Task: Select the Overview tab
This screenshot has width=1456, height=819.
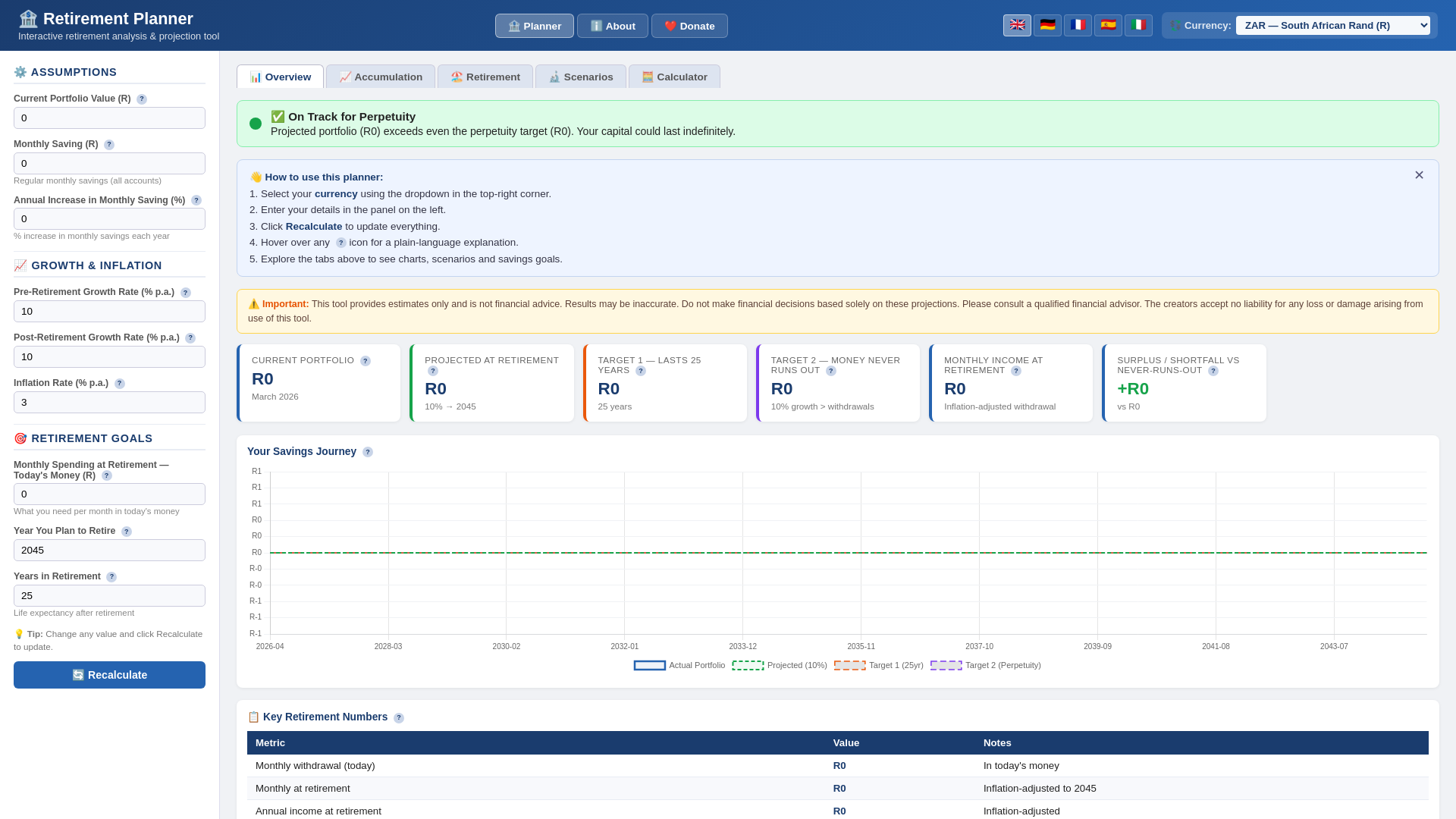Action: (280, 77)
